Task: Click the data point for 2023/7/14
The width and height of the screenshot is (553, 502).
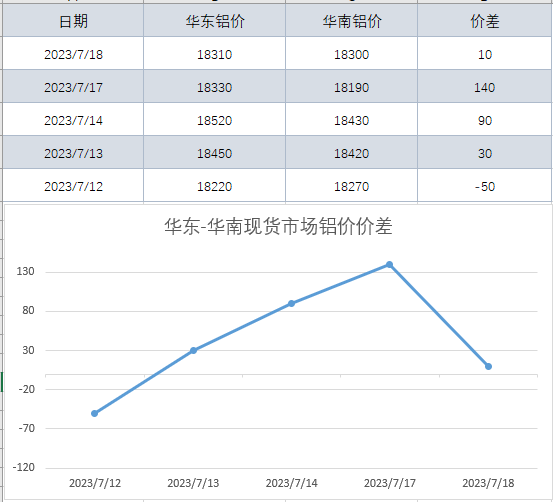Action: pos(291,303)
